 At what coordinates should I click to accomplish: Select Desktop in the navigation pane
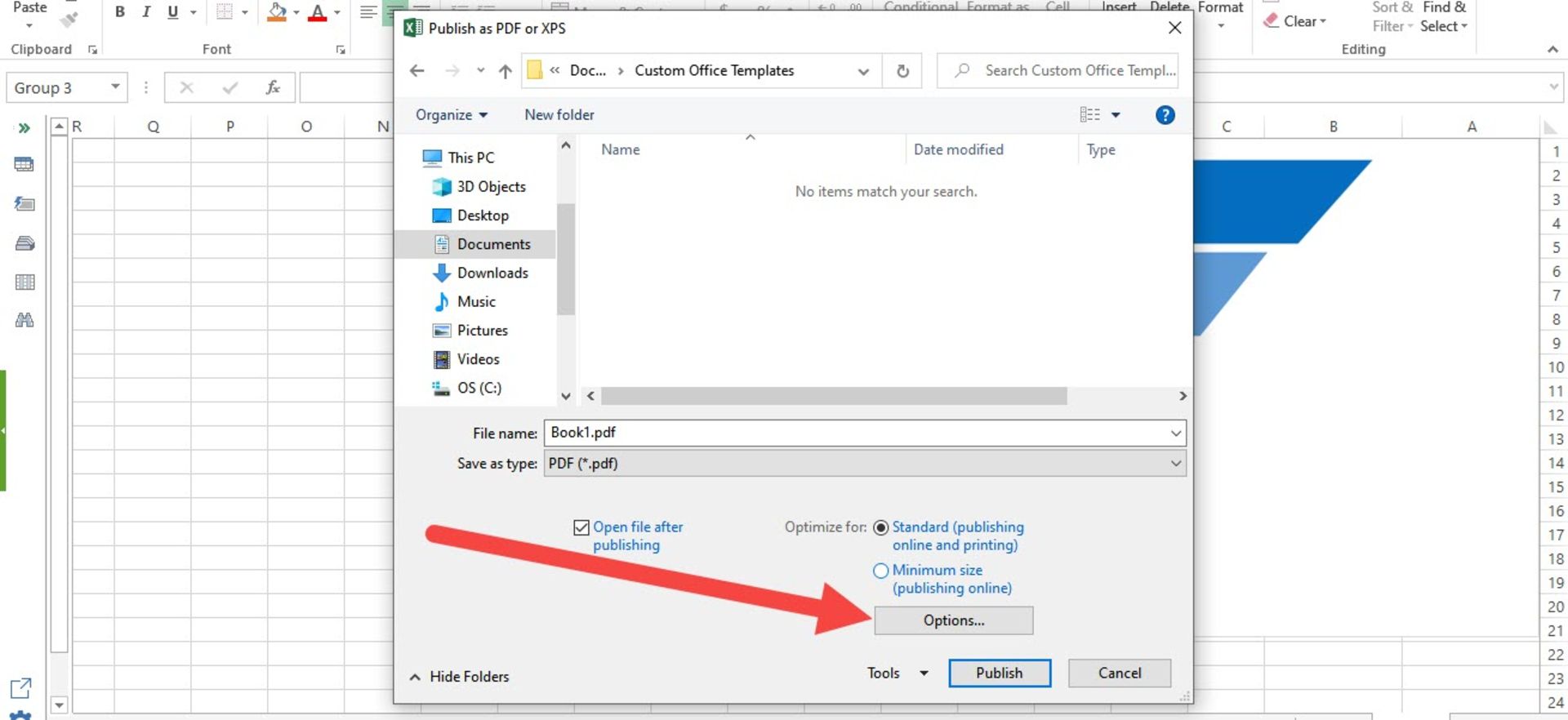482,216
